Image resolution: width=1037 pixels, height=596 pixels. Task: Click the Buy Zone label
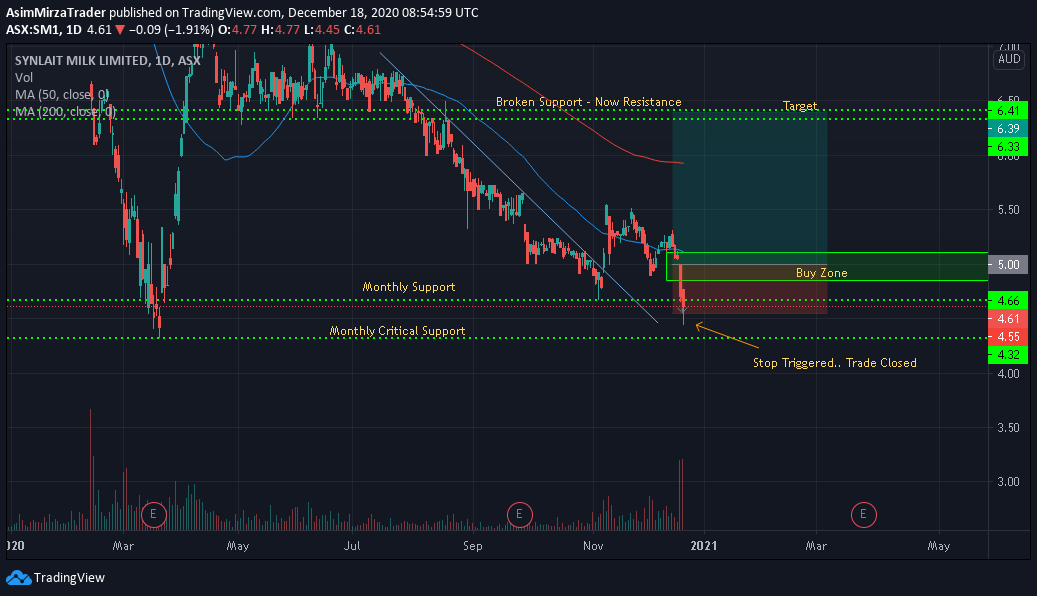point(821,273)
